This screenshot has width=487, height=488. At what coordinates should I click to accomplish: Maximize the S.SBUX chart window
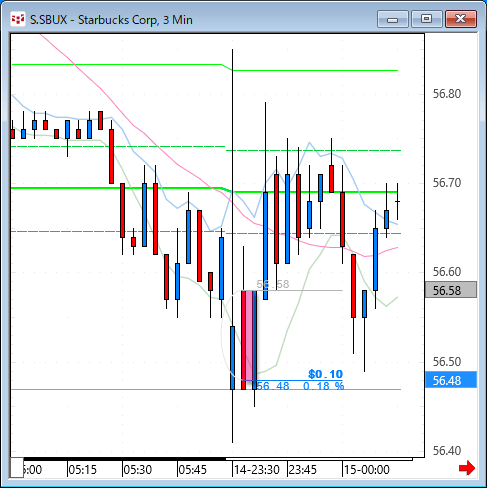pos(427,19)
